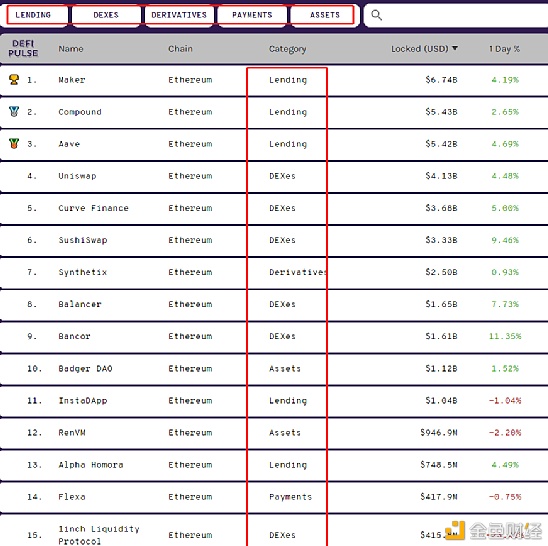The height and width of the screenshot is (546, 548).
Task: Open the InstaDApp project link
Action: coord(82,401)
